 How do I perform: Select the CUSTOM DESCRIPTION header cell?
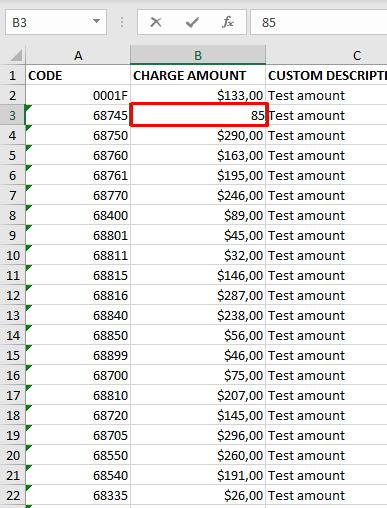(326, 75)
